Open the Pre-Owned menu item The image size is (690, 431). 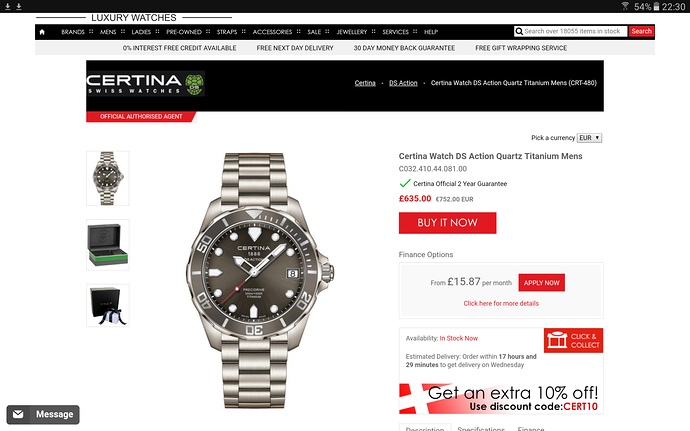184,32
